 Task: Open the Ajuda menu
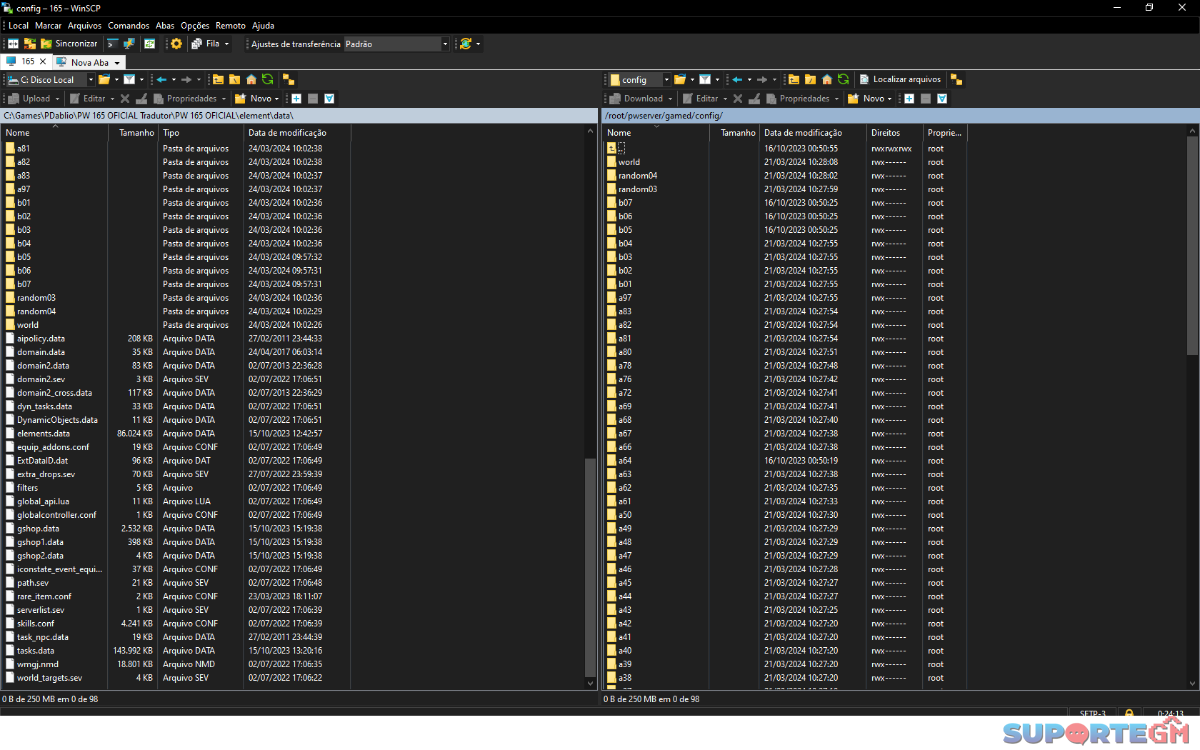coord(263,25)
